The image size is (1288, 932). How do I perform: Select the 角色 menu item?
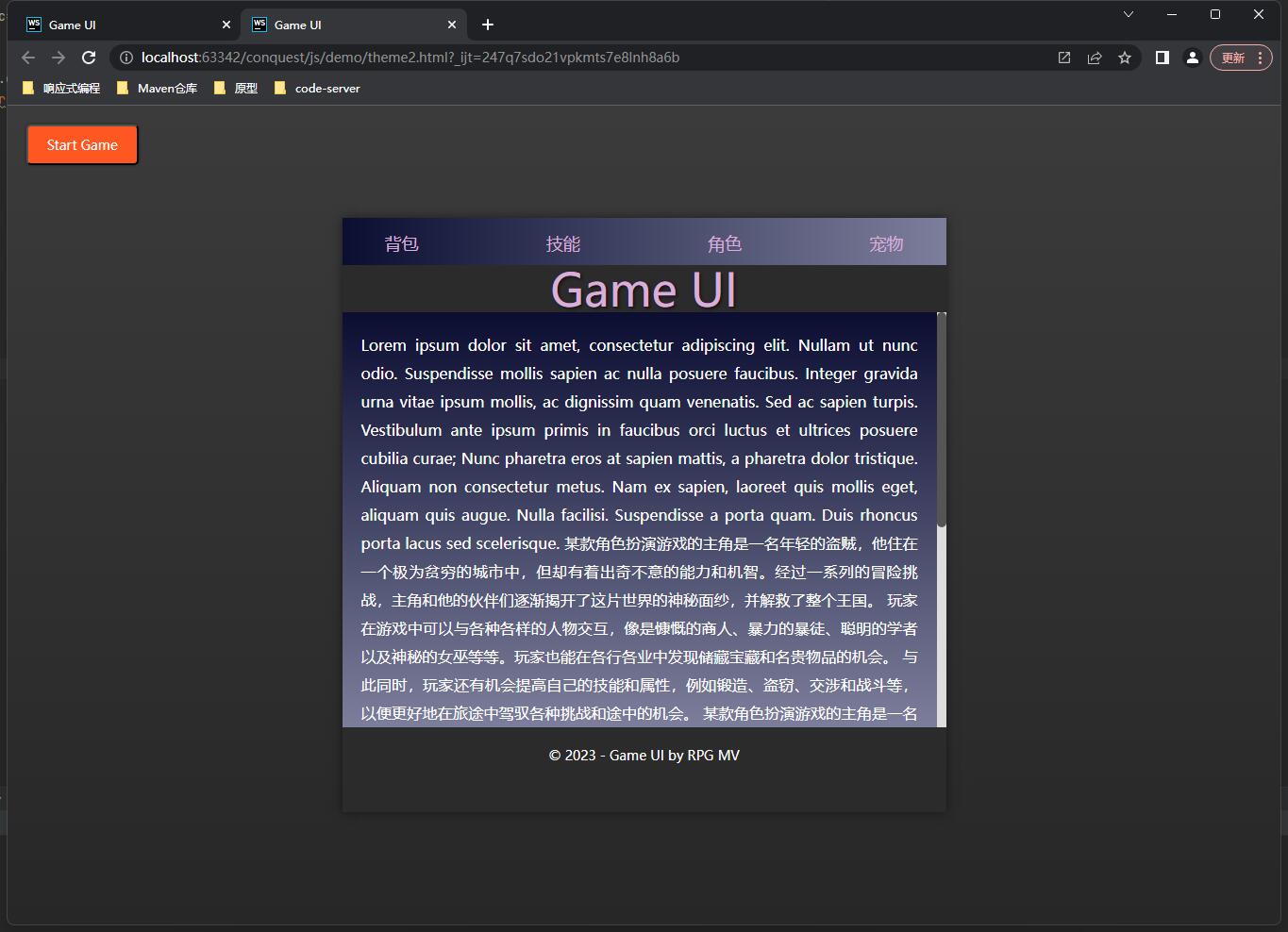point(725,243)
